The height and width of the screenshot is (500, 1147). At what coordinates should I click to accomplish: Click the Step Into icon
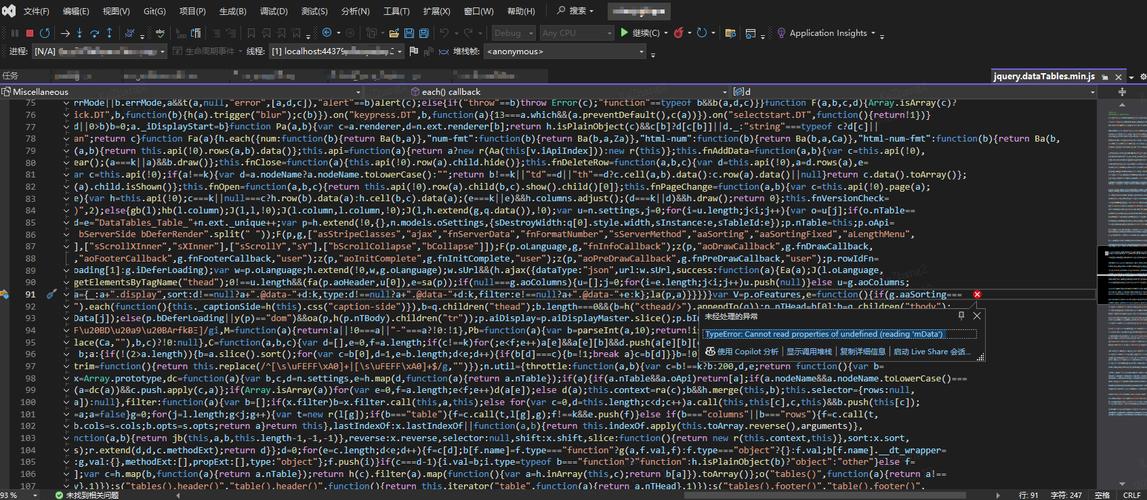(79, 33)
